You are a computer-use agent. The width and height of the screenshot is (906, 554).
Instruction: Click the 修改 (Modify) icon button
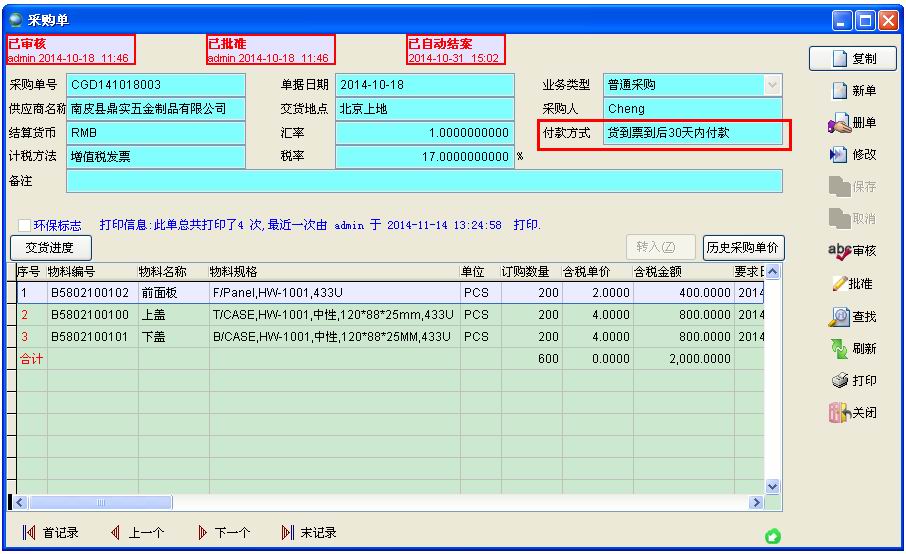852,155
